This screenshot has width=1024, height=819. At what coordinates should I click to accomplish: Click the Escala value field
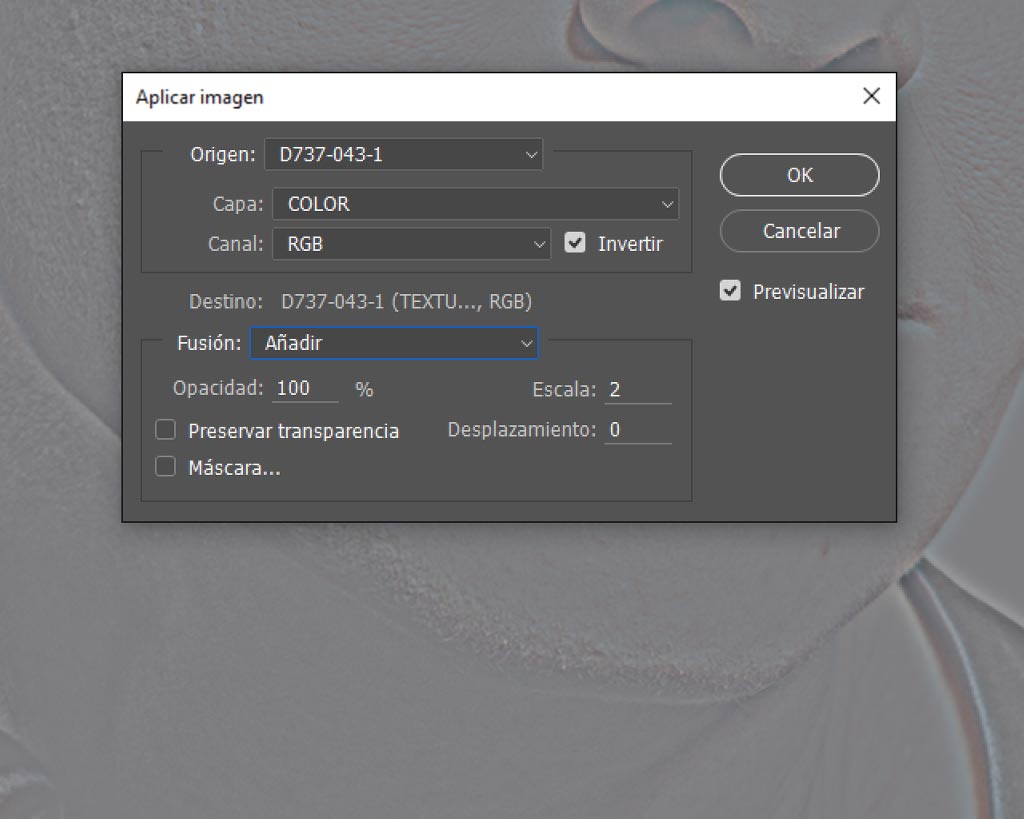638,390
